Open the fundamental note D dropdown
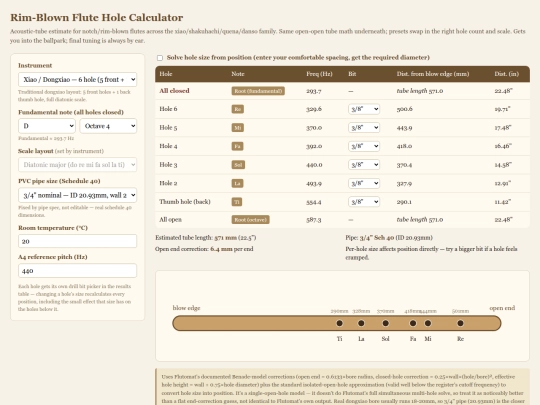Screen dimensions: 540x405 [47, 126]
